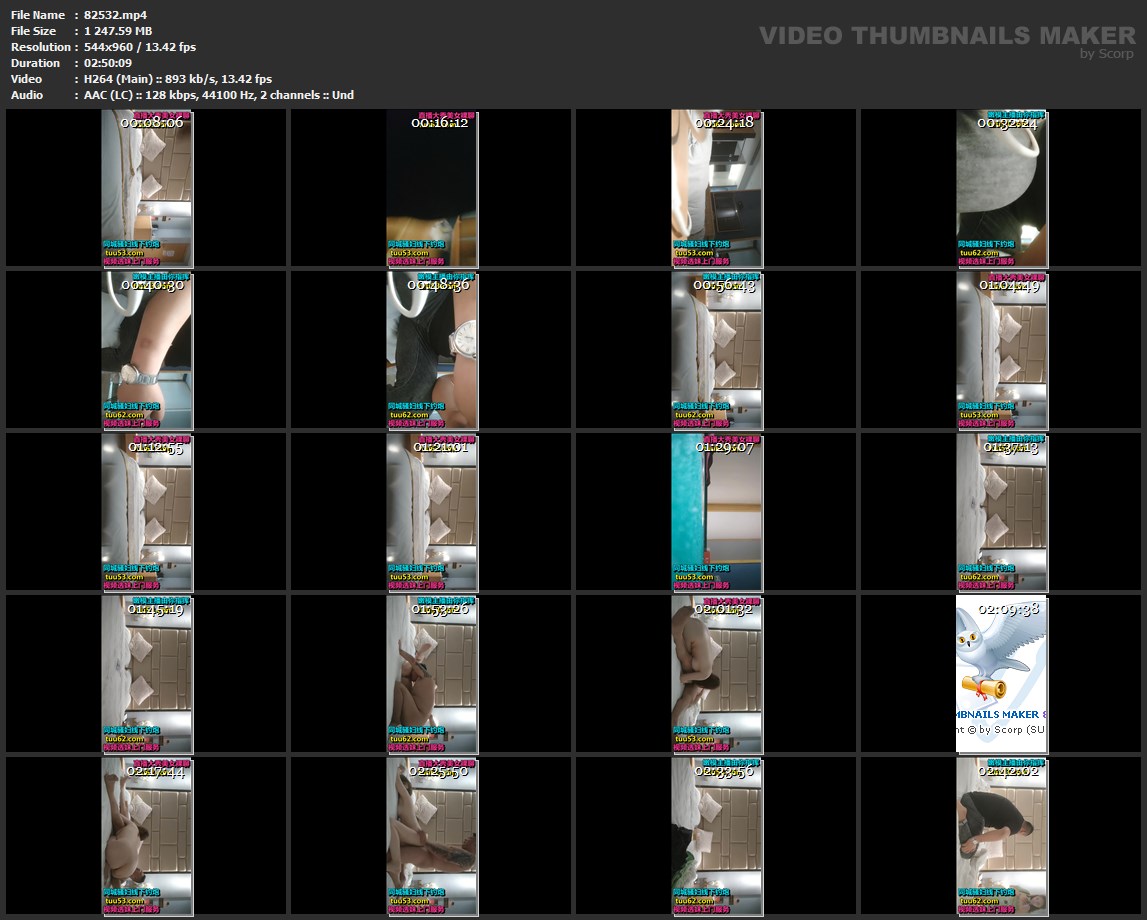Click the 'File Name' label
Viewport: 1147px width, 920px height.
(x=38, y=15)
